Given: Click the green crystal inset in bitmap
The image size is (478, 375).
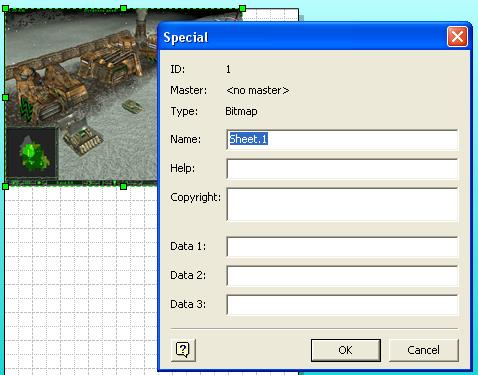Looking at the screenshot, I should (x=31, y=152).
